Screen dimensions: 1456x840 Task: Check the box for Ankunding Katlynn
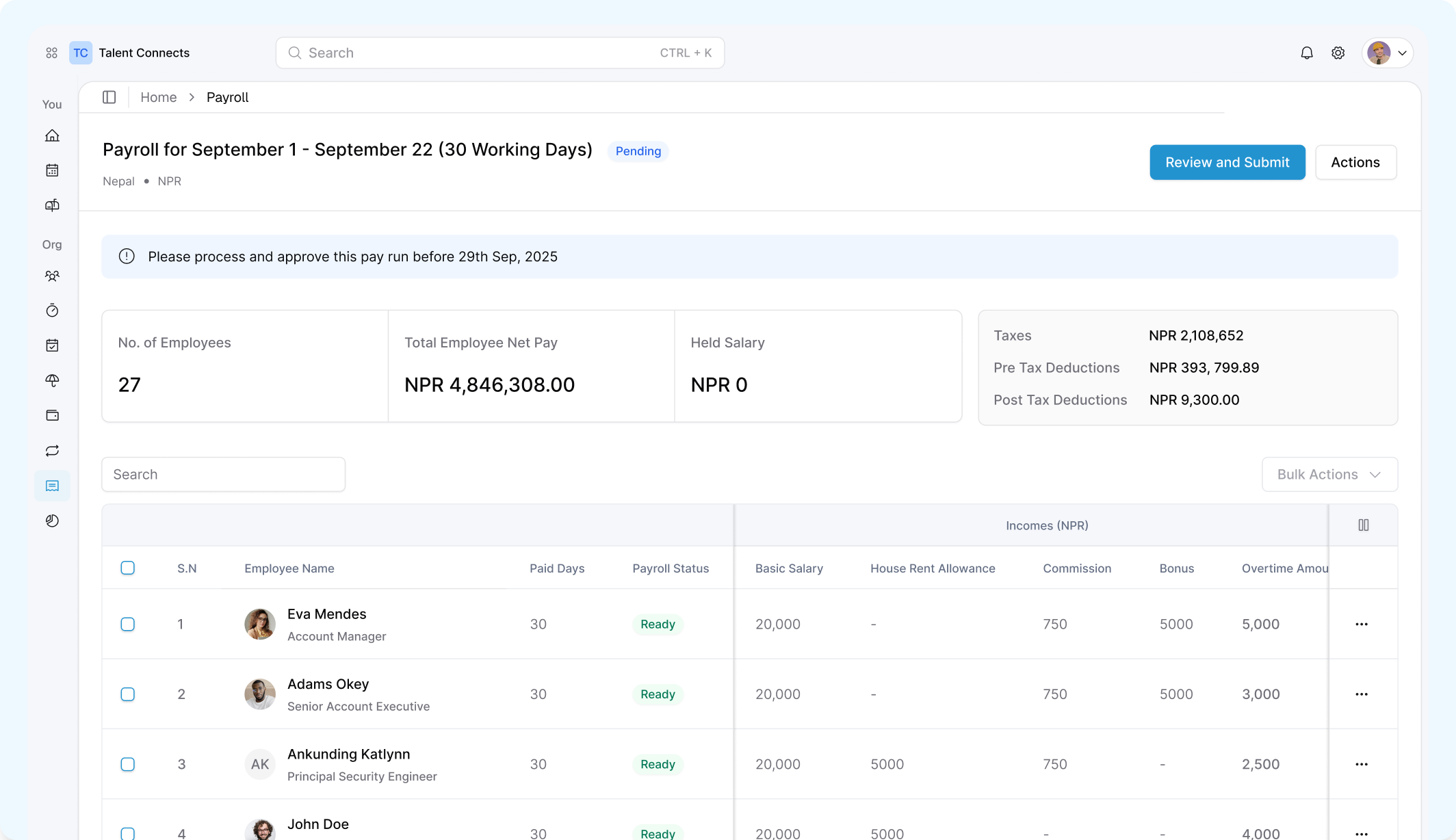[128, 764]
